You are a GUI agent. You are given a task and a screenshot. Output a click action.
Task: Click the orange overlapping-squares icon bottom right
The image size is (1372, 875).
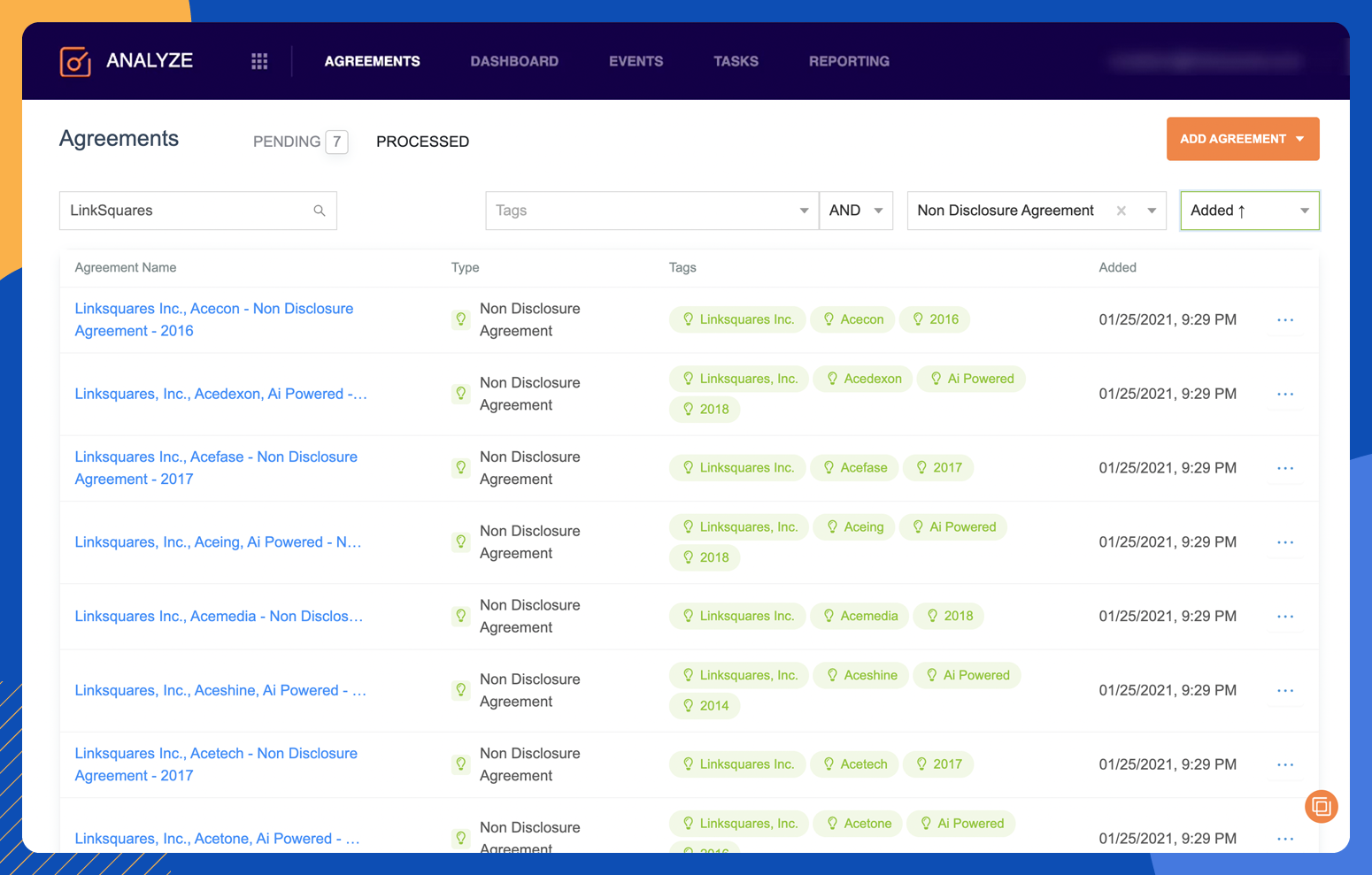click(1321, 806)
